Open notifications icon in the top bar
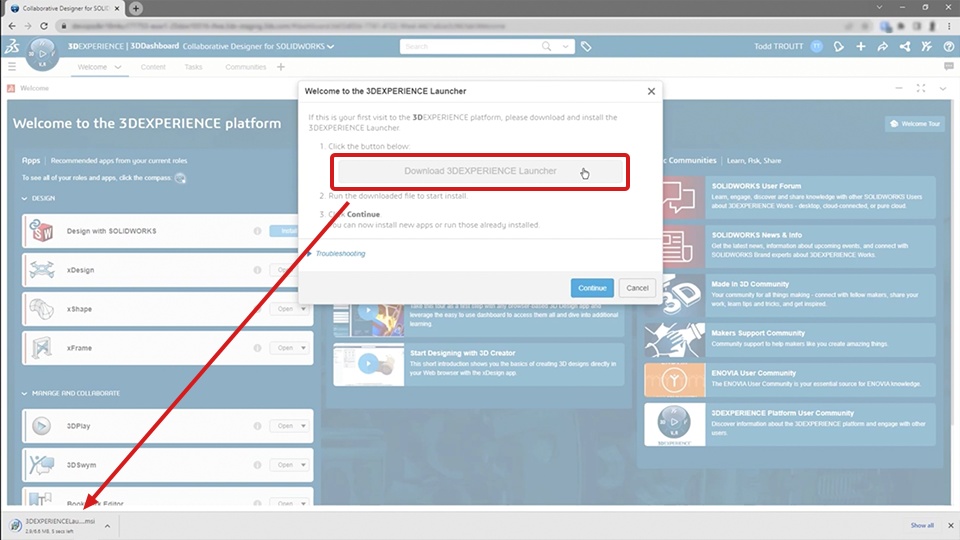This screenshot has height=540, width=960. click(x=838, y=47)
